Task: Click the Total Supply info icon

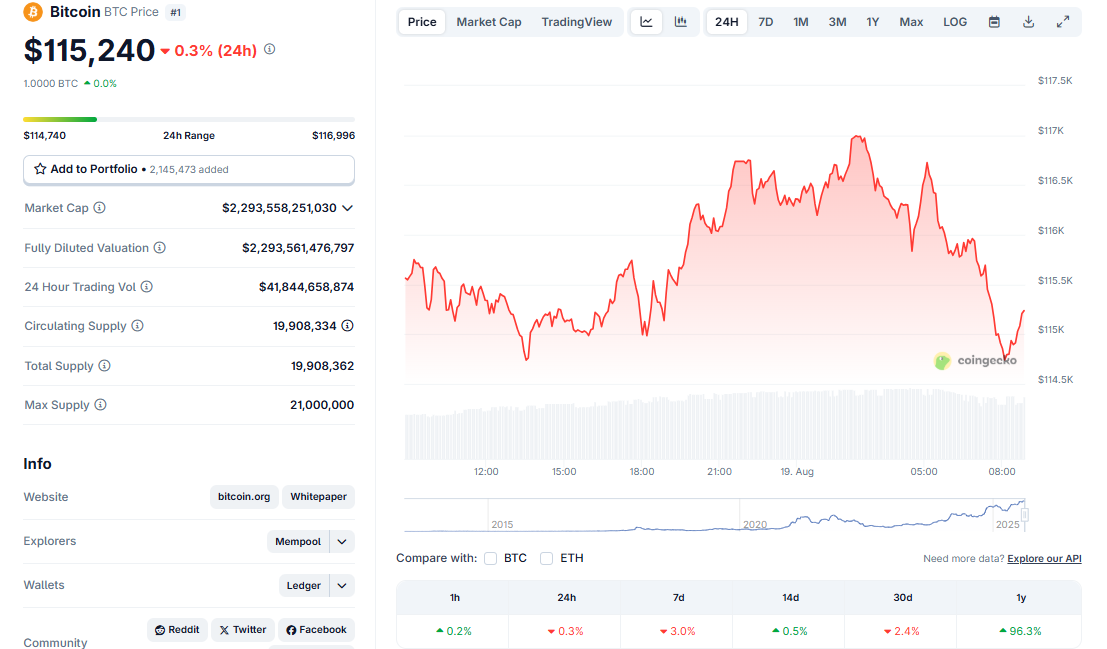Action: (104, 366)
